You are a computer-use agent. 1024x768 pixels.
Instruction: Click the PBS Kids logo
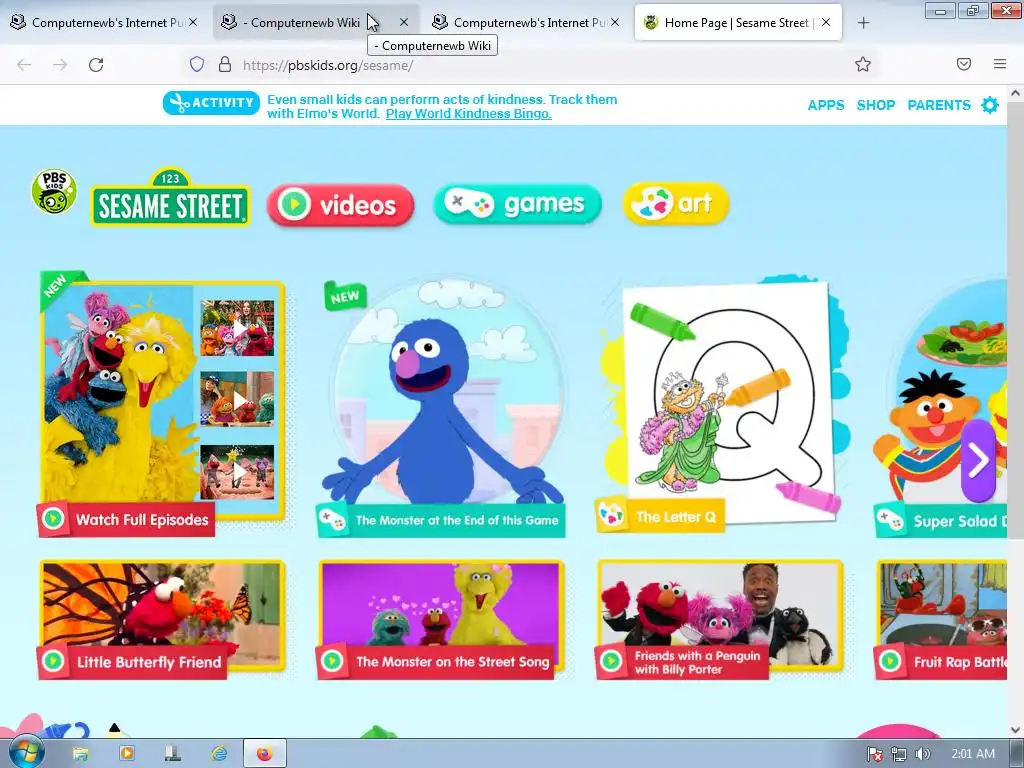pos(54,191)
